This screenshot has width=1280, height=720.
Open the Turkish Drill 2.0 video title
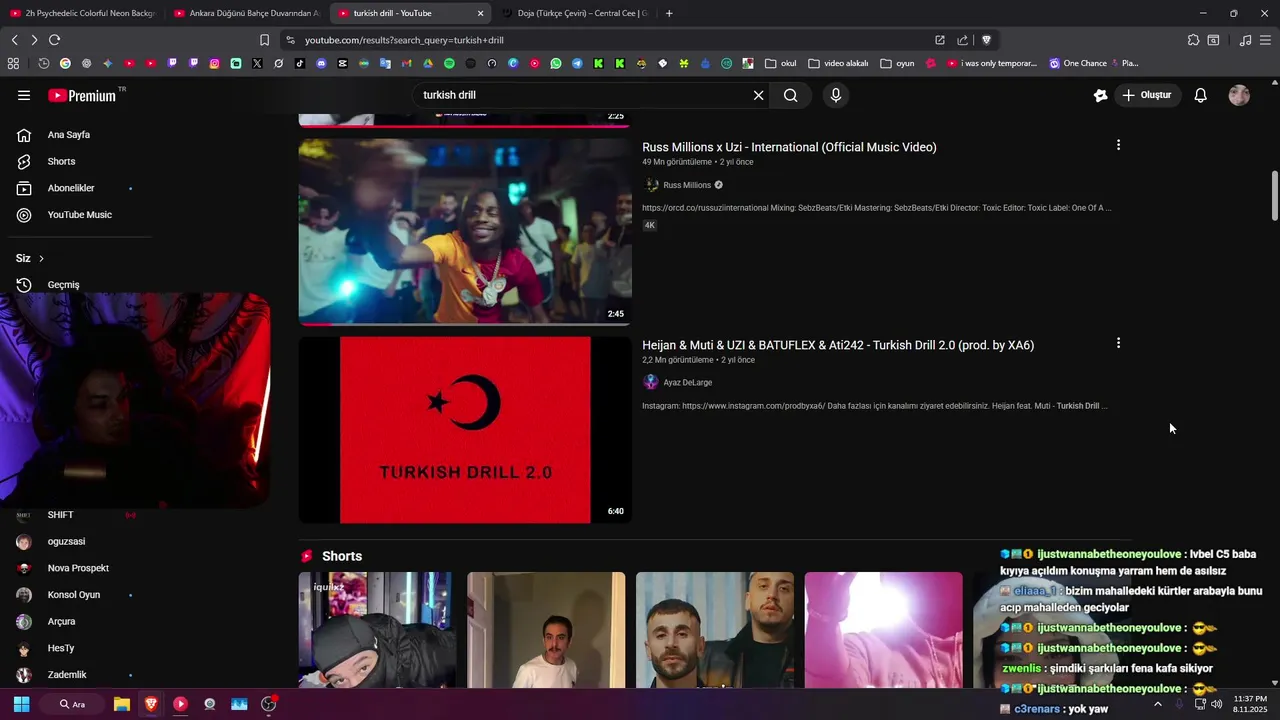[x=838, y=345]
